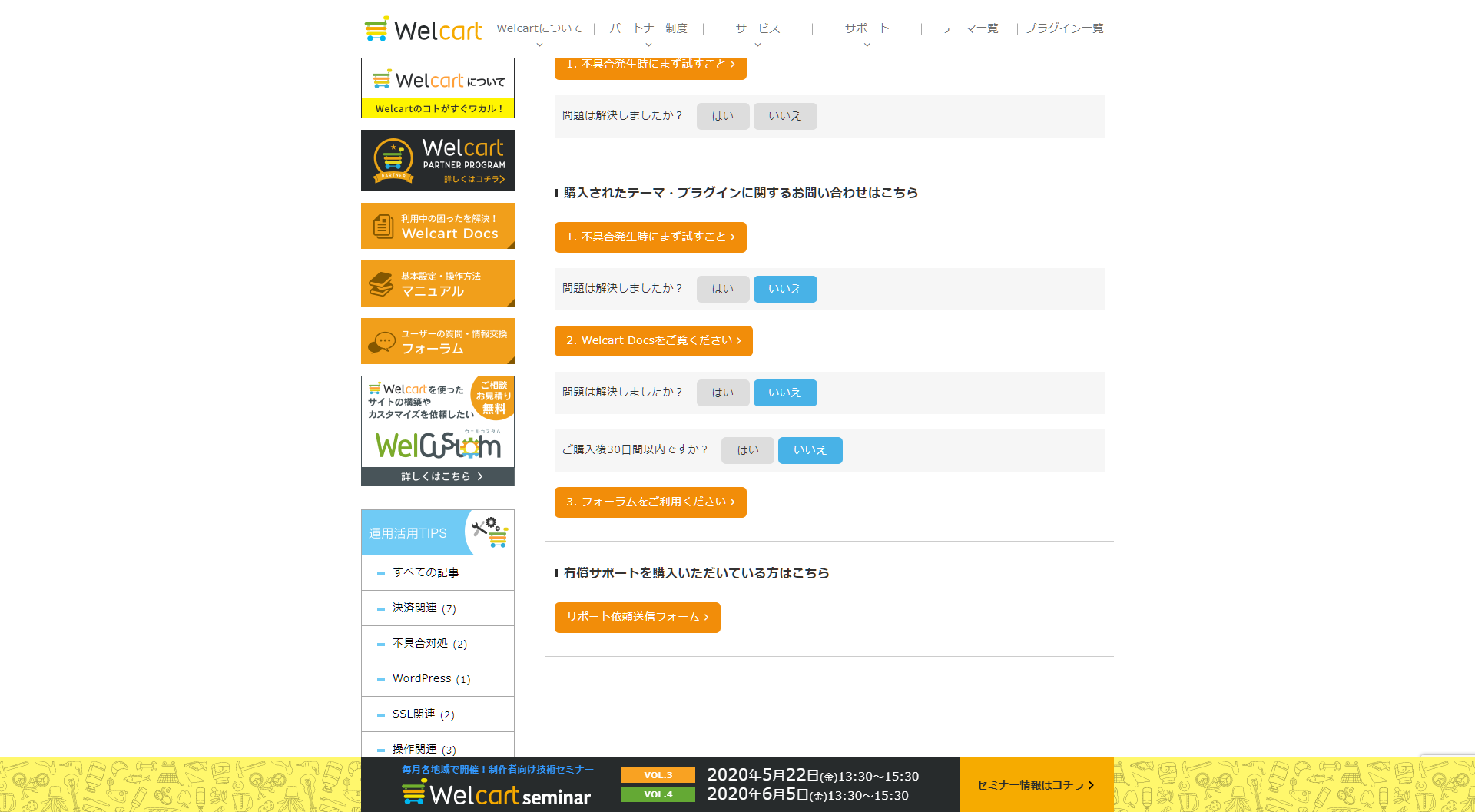Answer はい for ご購入後30日間以内ですか
The image size is (1475, 812).
click(x=747, y=450)
